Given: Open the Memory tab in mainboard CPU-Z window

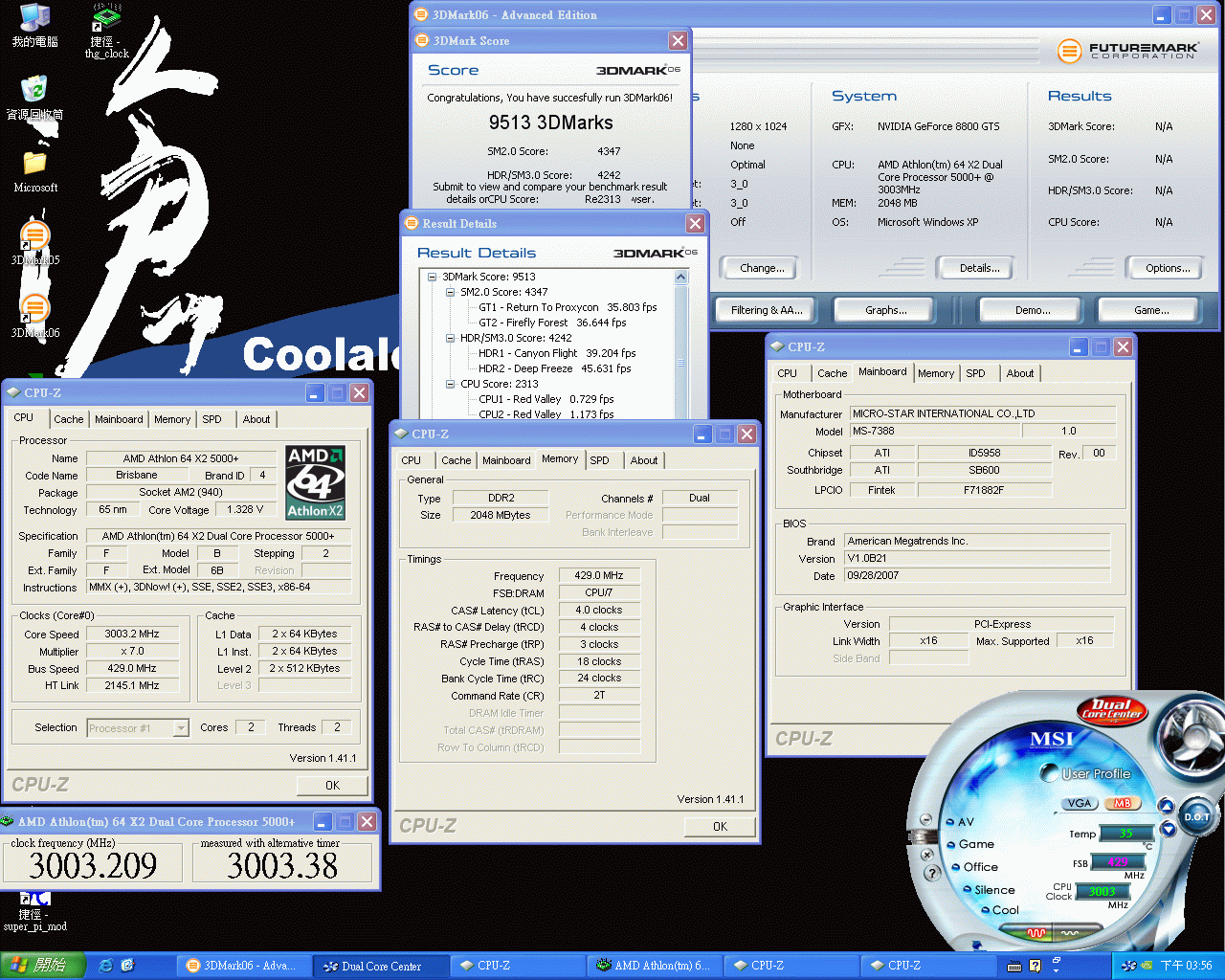Looking at the screenshot, I should pos(936,373).
